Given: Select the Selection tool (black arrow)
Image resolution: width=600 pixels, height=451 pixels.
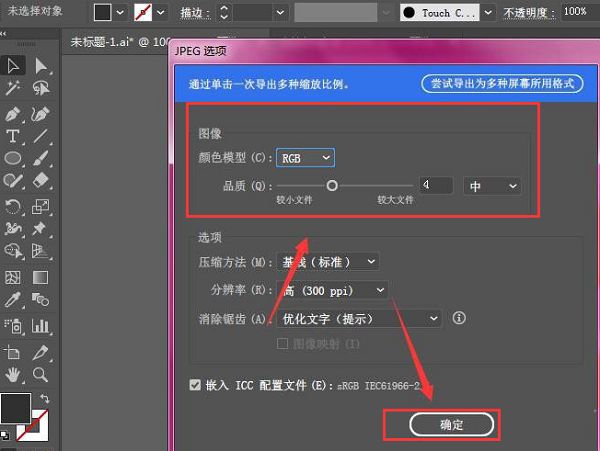Looking at the screenshot, I should 13,66.
